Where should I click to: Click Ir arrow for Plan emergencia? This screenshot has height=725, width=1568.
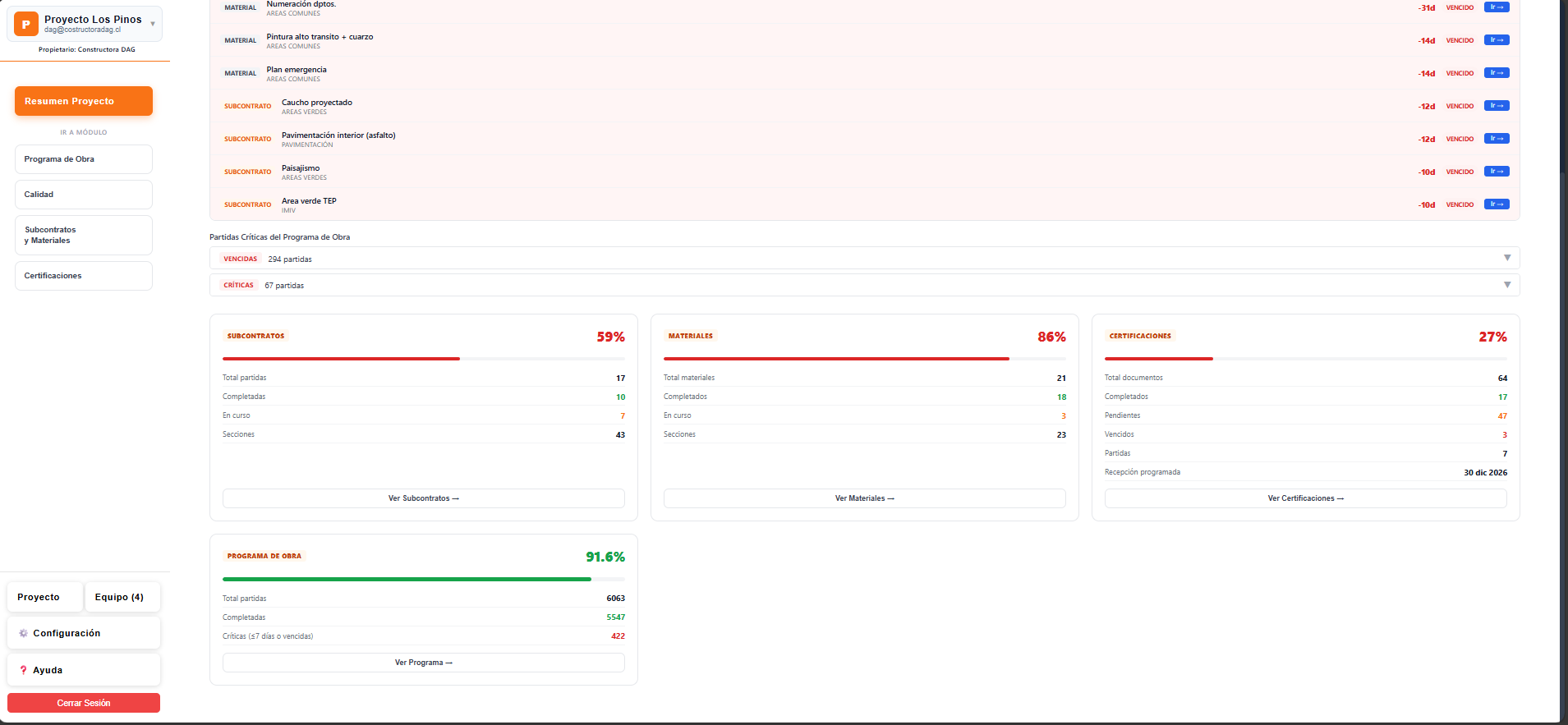tap(1497, 73)
